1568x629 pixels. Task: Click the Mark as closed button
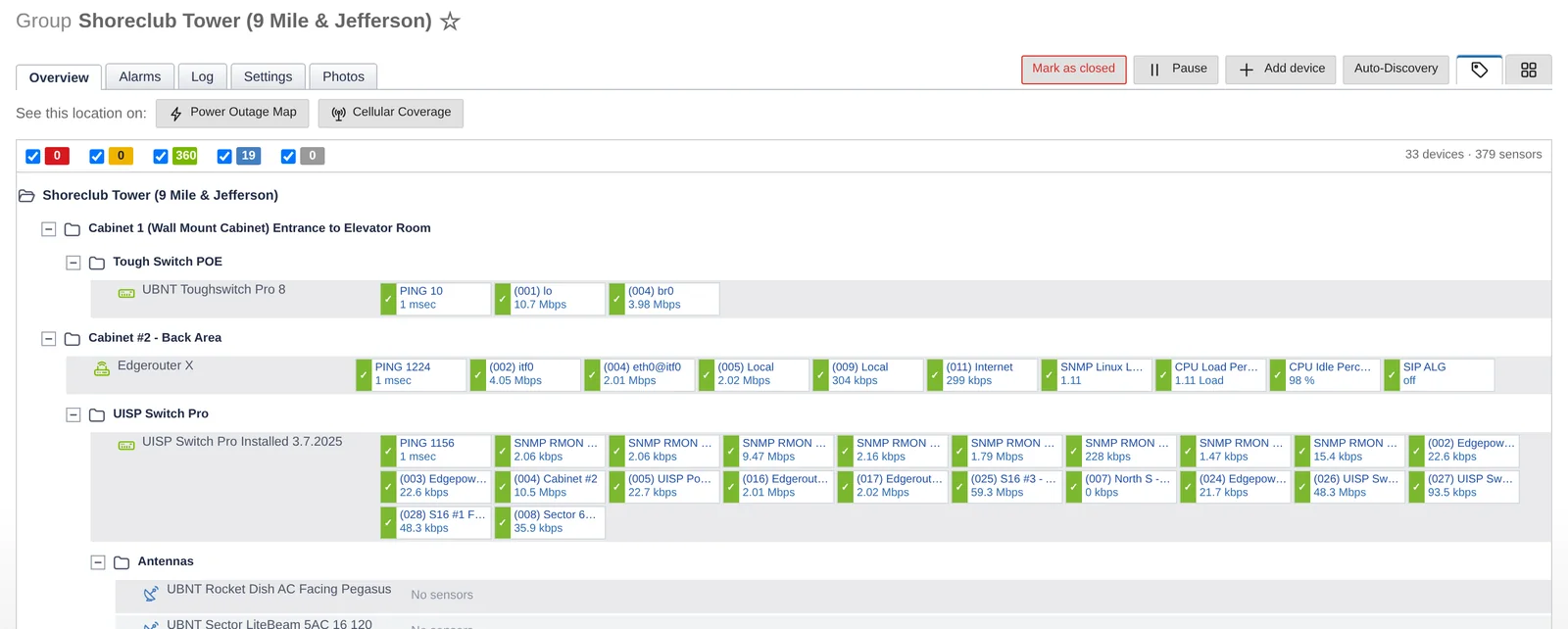point(1074,69)
